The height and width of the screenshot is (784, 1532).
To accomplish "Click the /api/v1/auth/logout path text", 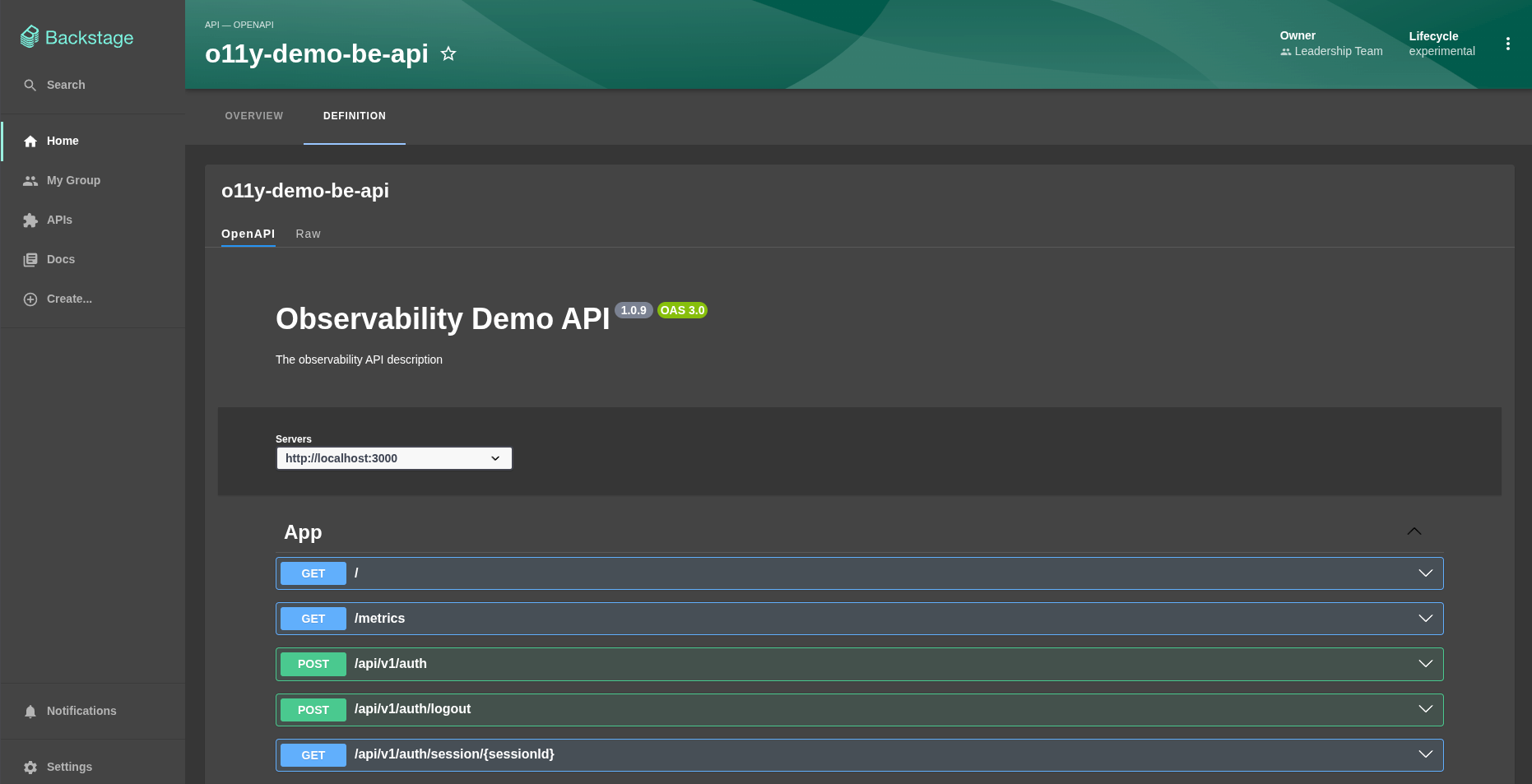I will 412,708.
